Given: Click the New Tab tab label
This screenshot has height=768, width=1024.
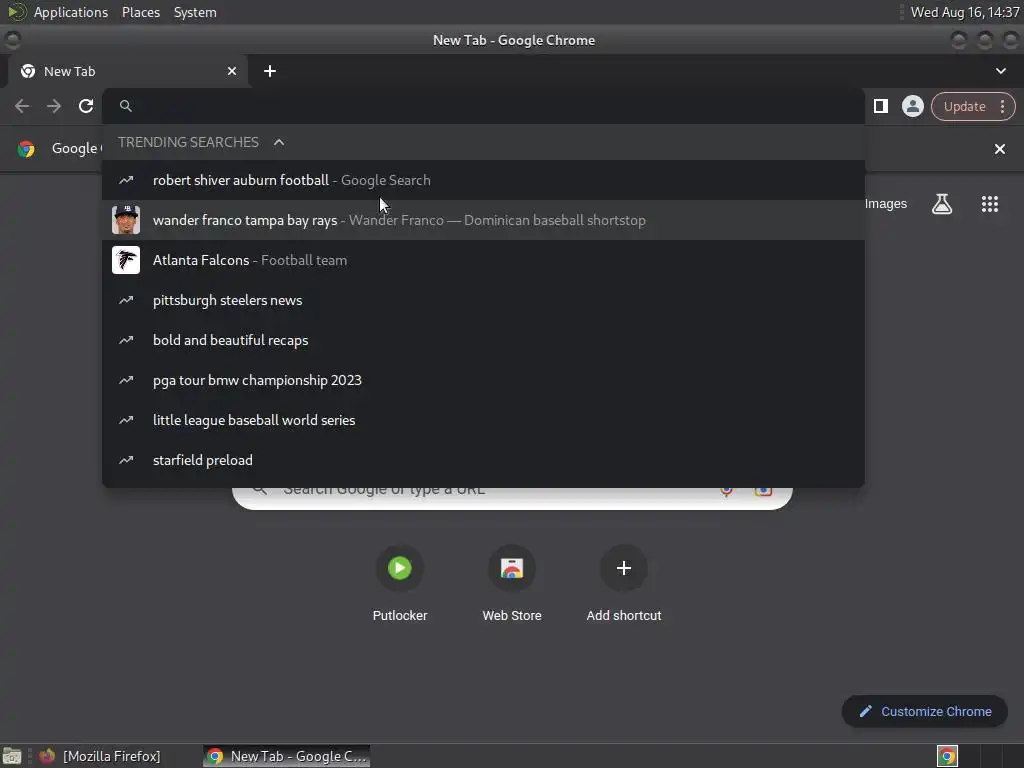Looking at the screenshot, I should tap(69, 71).
